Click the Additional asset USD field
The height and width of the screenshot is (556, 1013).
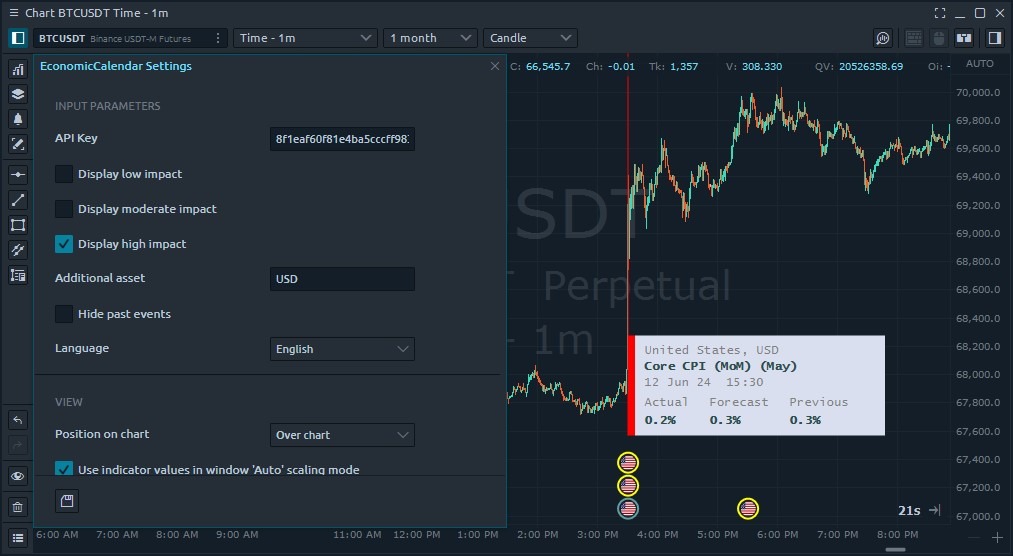click(342, 279)
